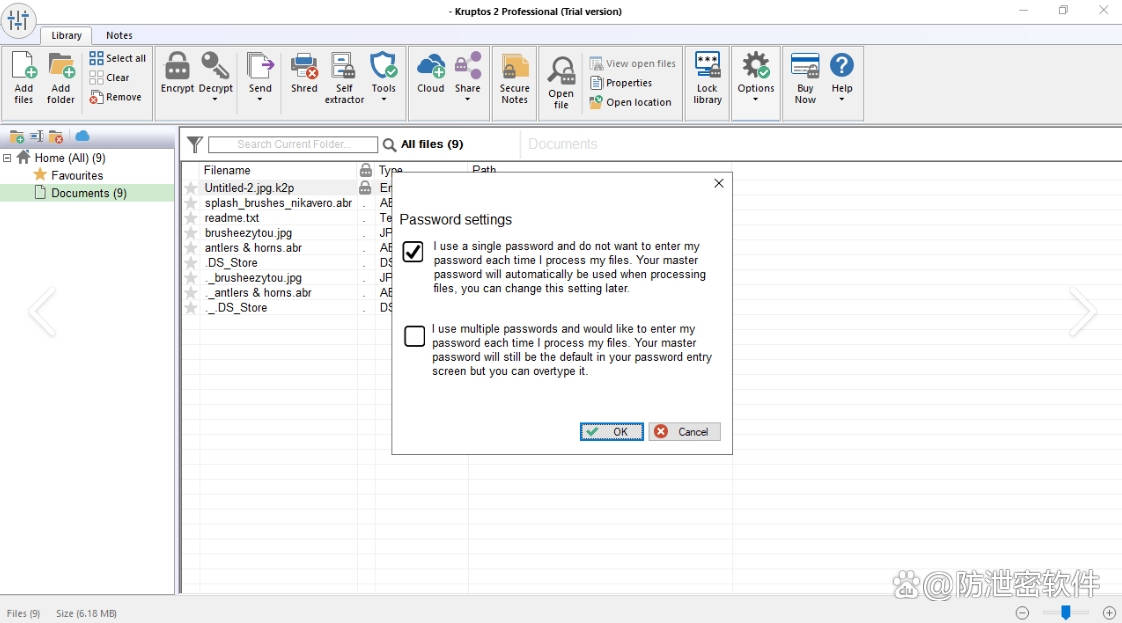Click Remove in the ribbon
The height and width of the screenshot is (623, 1122).
[x=115, y=97]
